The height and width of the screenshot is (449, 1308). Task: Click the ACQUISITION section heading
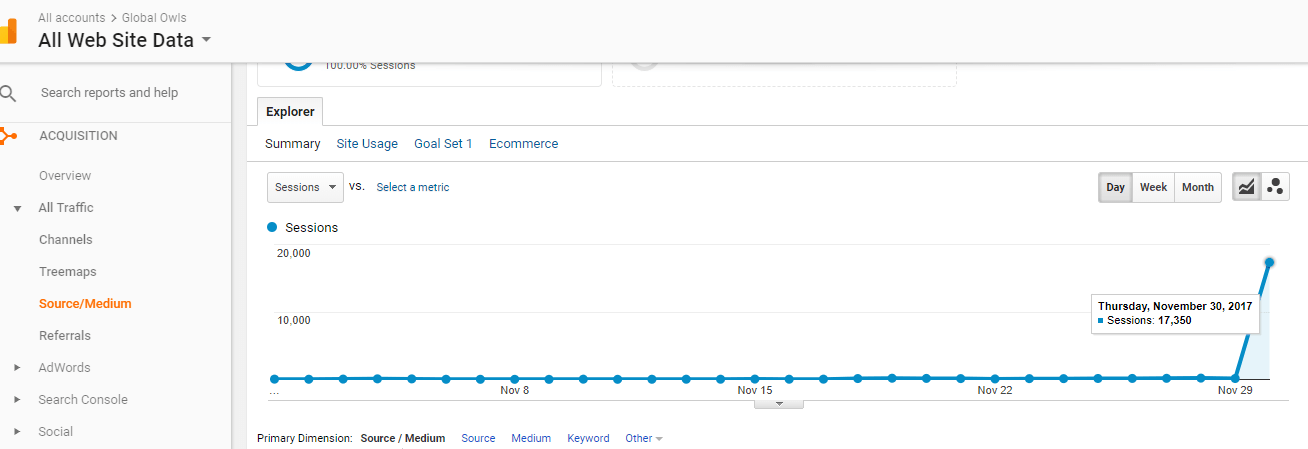78,136
